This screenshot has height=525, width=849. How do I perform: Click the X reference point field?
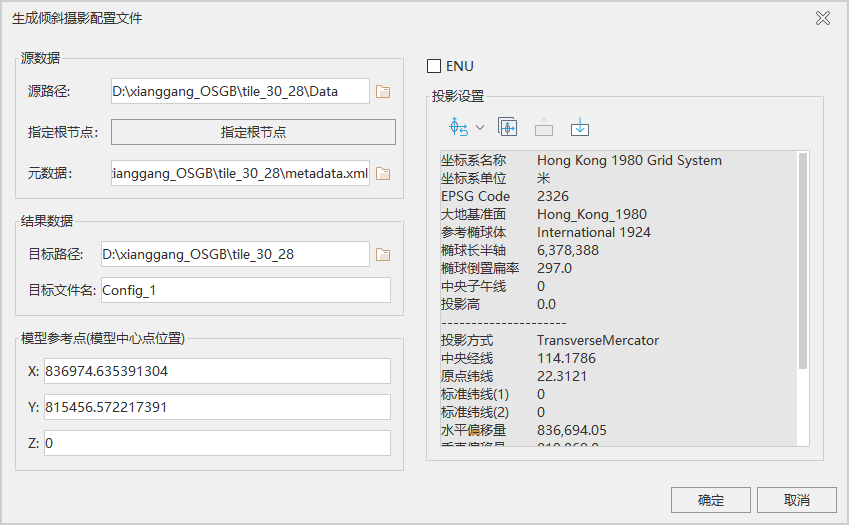(215, 371)
